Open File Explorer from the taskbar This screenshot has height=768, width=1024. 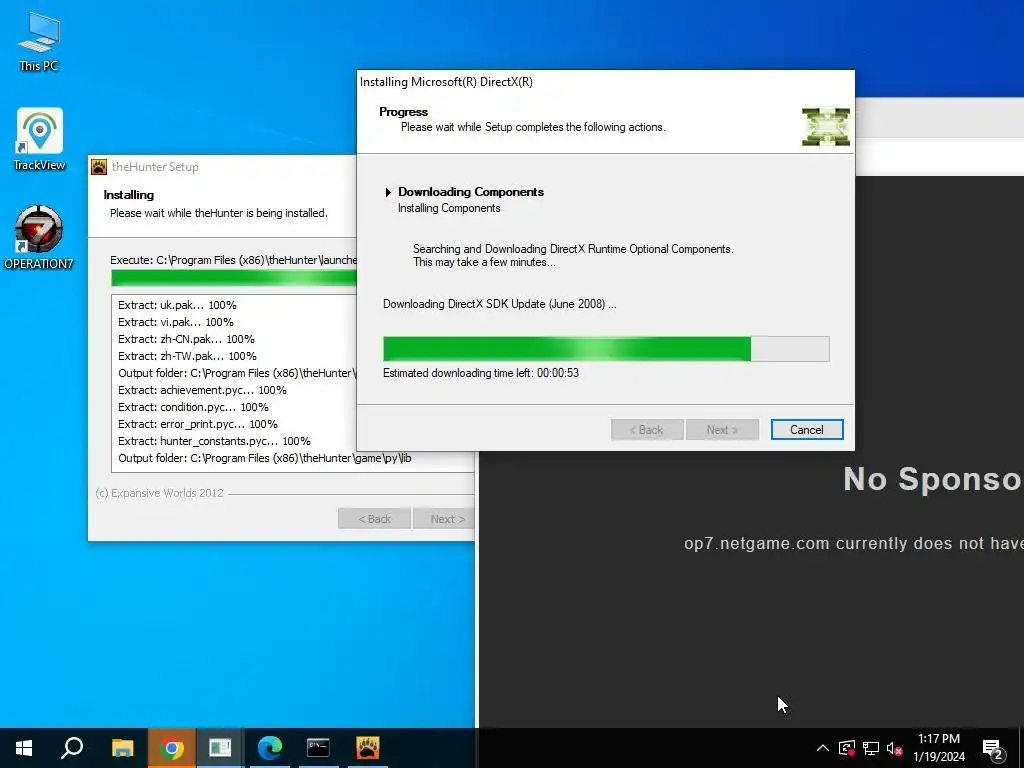pos(122,748)
